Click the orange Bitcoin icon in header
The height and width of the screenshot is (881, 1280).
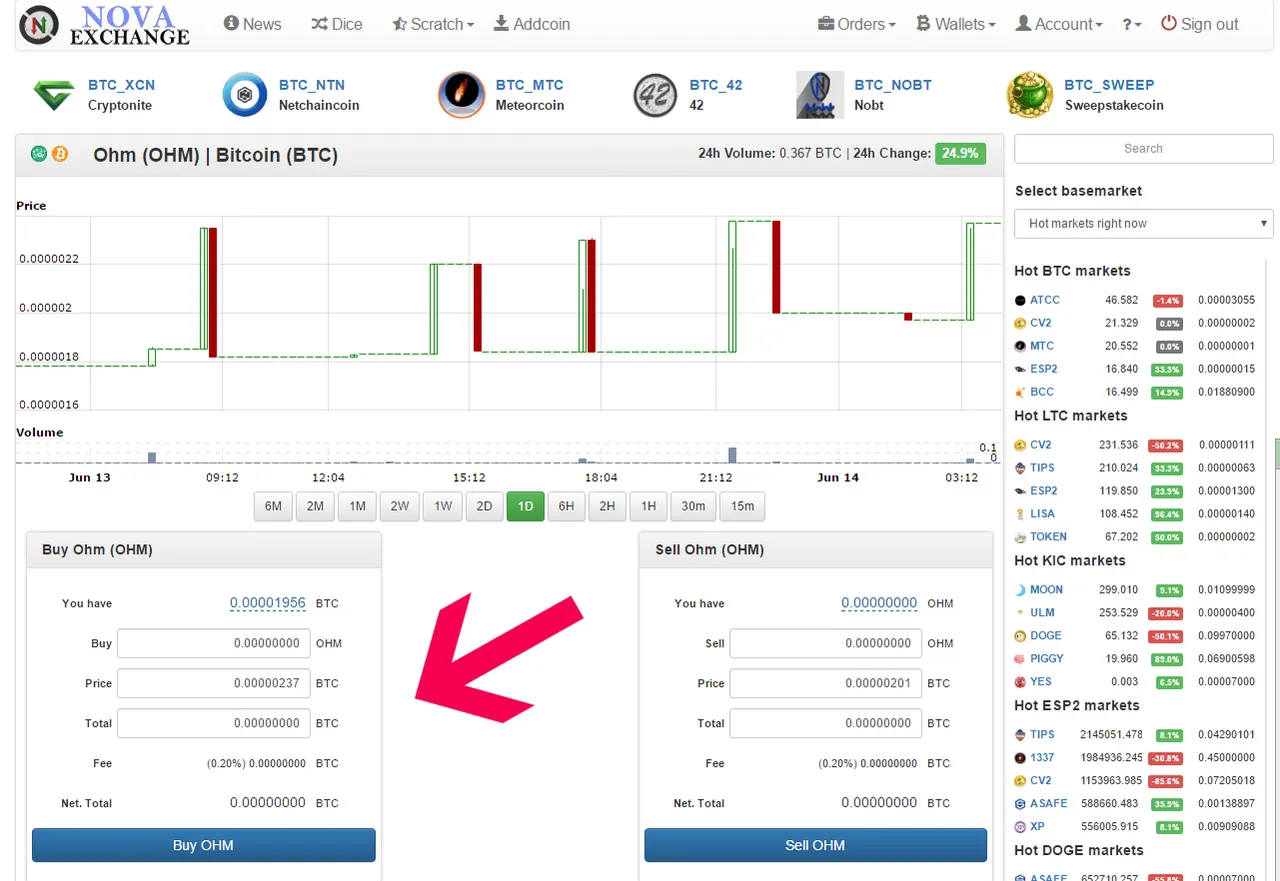[x=60, y=154]
